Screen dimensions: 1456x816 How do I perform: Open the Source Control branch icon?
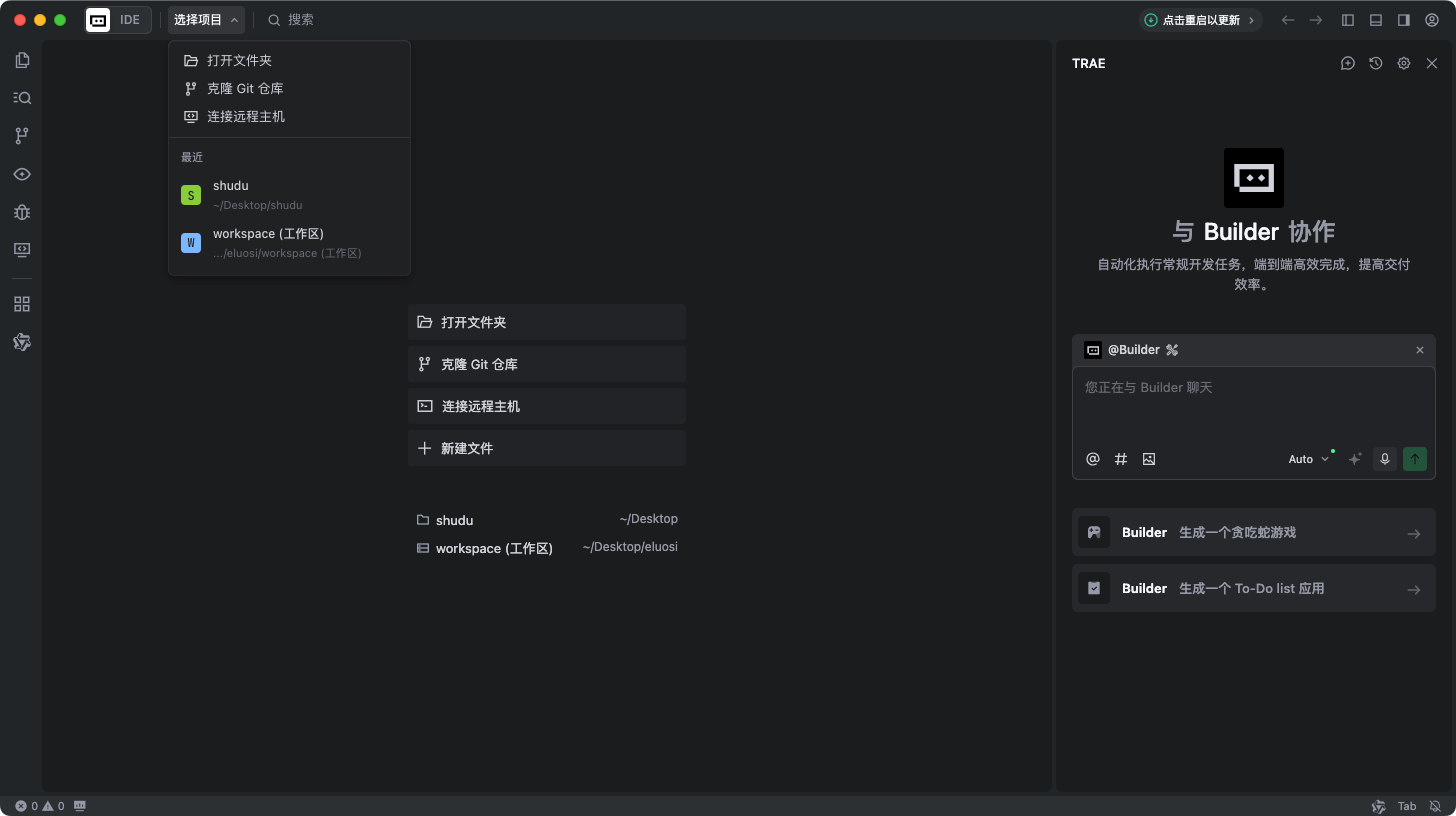pos(22,136)
